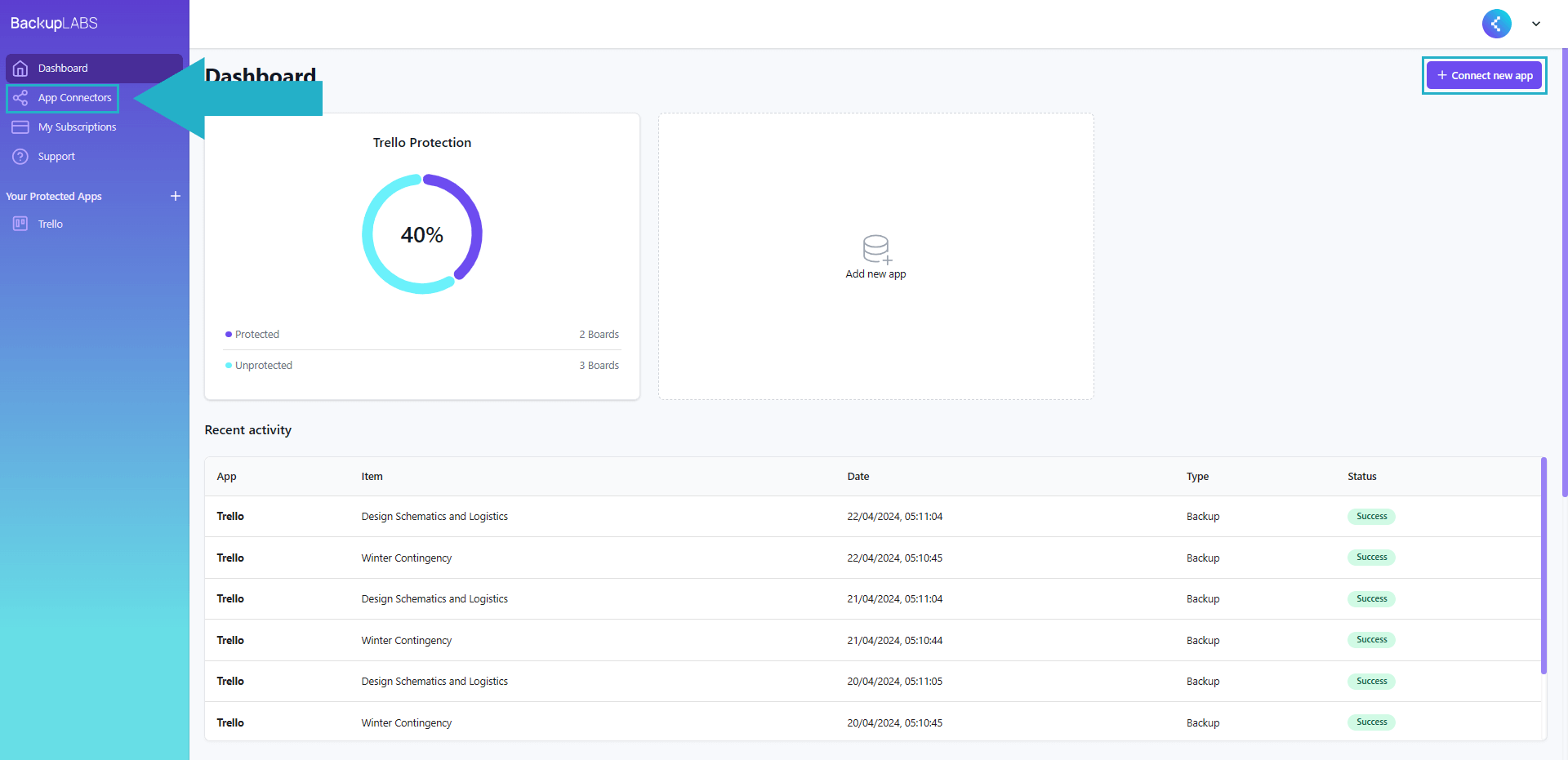Click Trello app cell in 20/04/2024, 05:11:05 row

(x=230, y=682)
